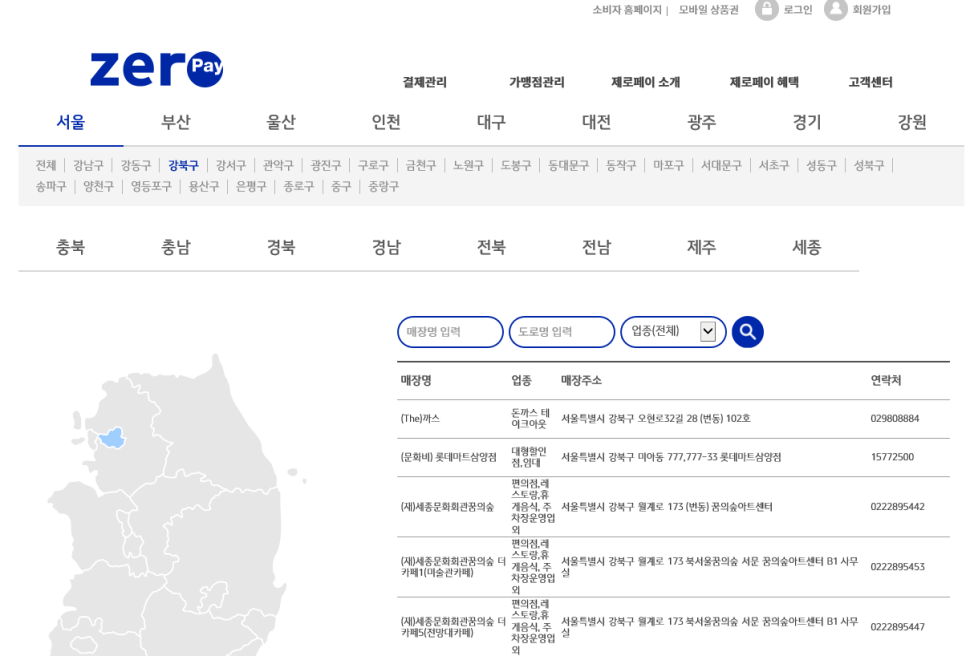
Task: Select the 충남 region tab
Action: click(176, 248)
